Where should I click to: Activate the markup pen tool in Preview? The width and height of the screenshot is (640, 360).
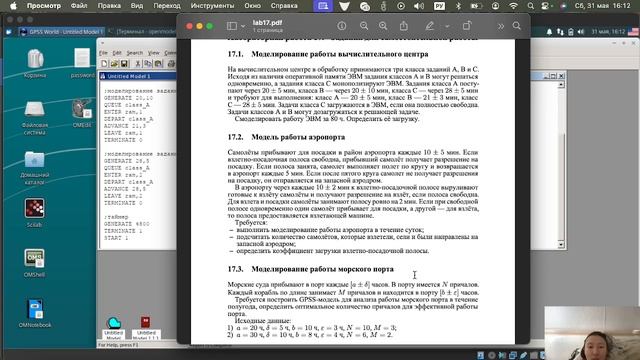(x=429, y=26)
